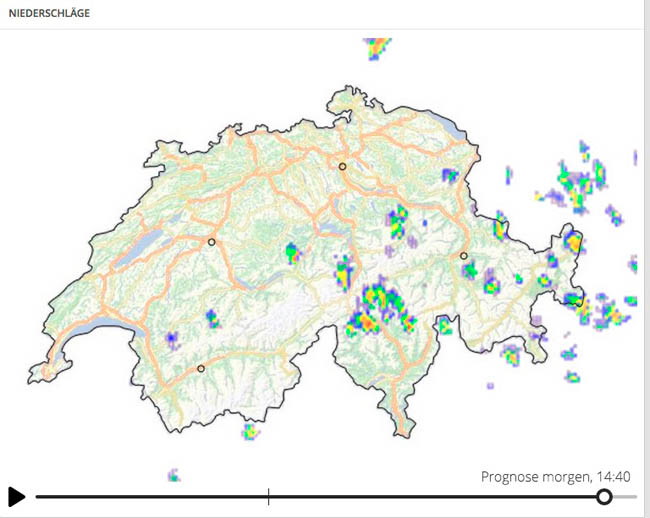The height and width of the screenshot is (518, 650).
Task: Click the rain cell north of Schaffhausen
Action: tap(377, 48)
